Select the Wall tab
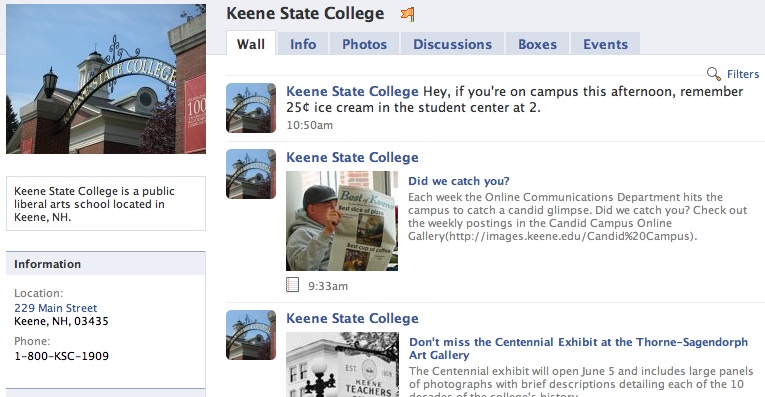 coord(251,44)
